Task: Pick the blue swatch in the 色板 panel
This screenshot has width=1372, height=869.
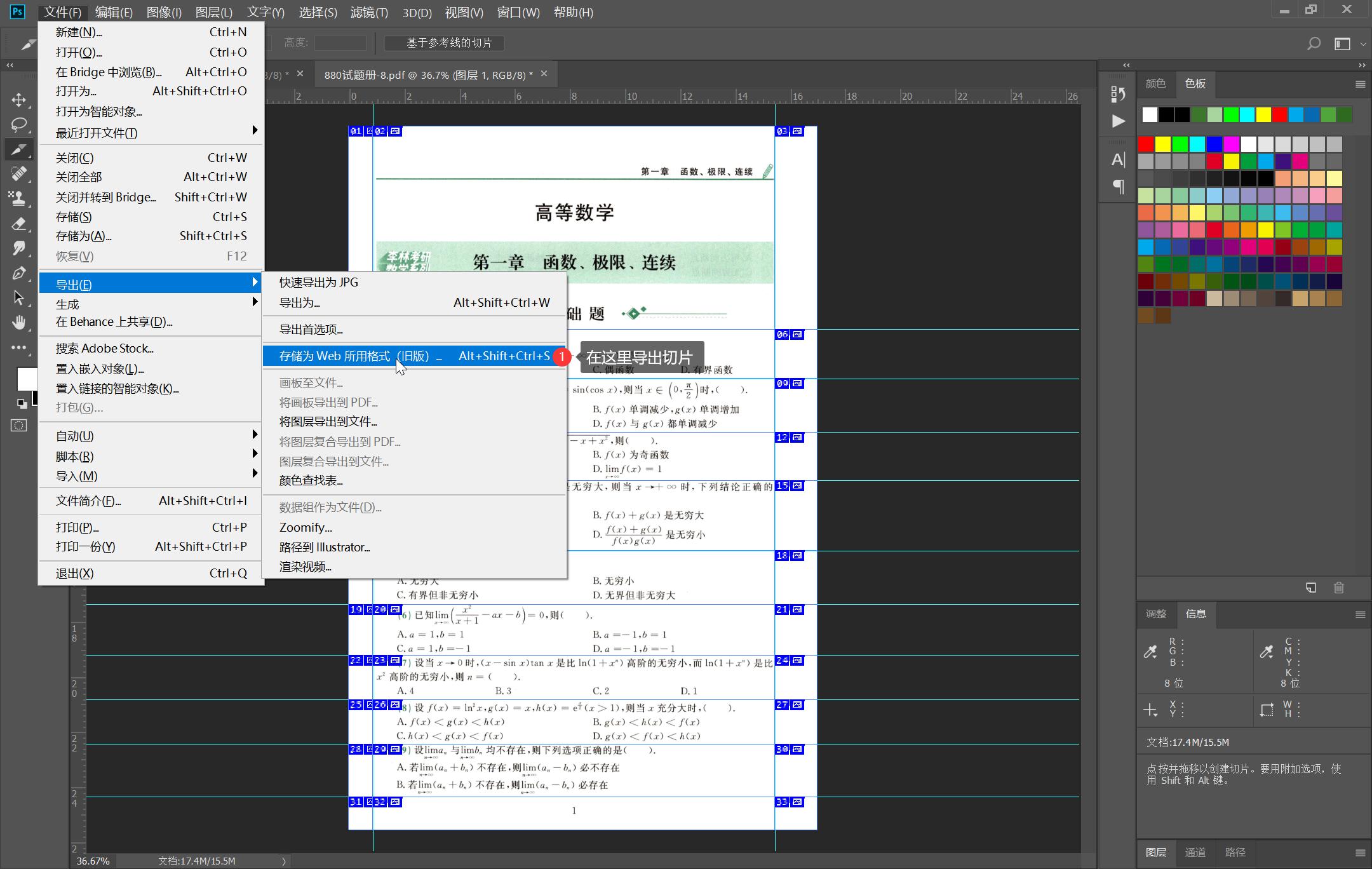Action: point(1214,144)
